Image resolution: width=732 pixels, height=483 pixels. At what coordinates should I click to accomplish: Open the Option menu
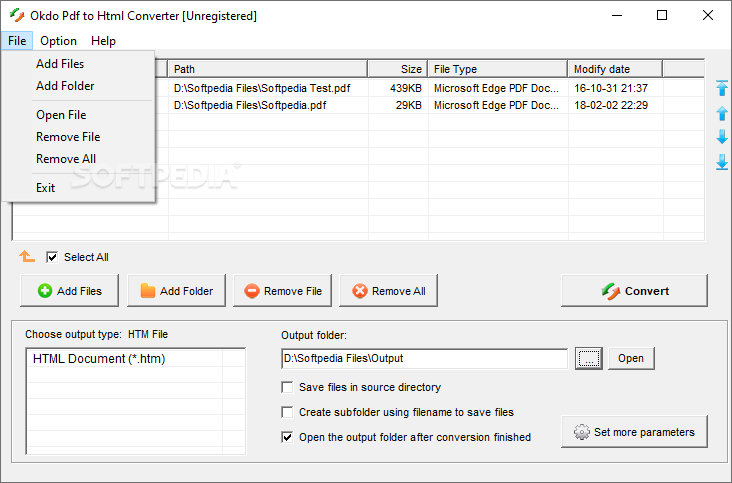58,41
